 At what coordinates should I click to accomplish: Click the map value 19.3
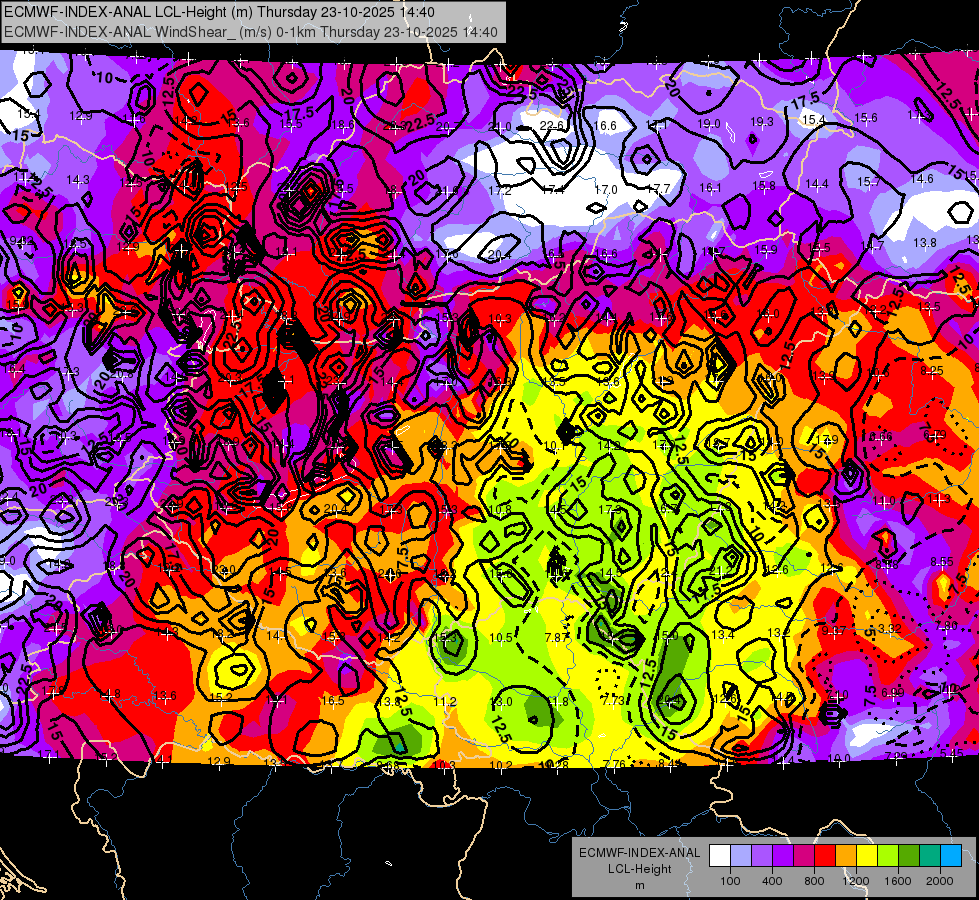(x=762, y=122)
